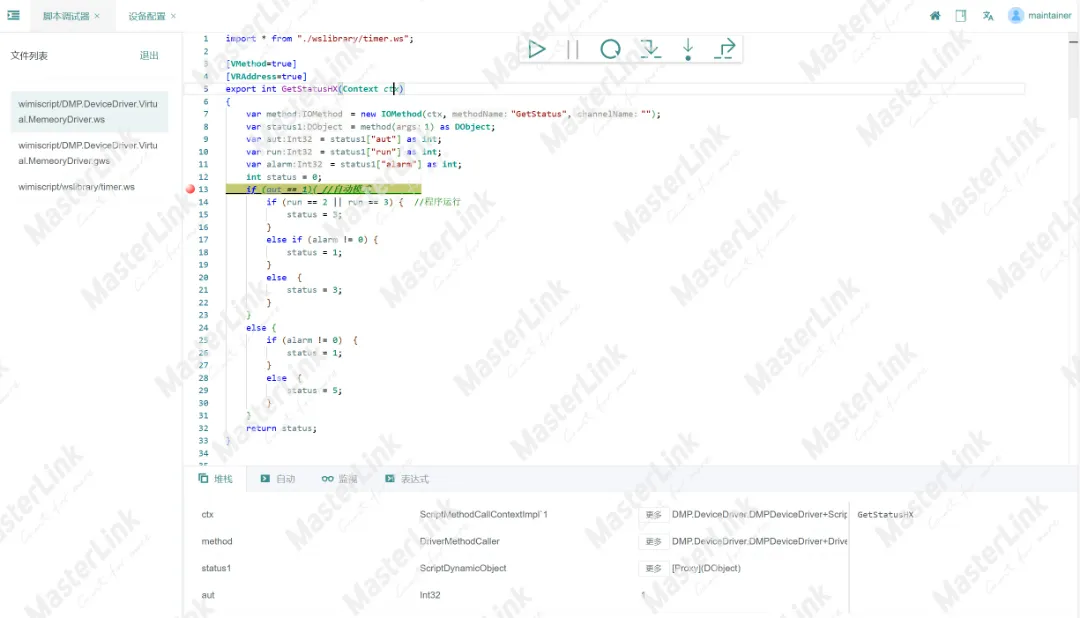Toggle the sidebar menu collapse icon
The image size is (1080, 618).
point(14,16)
